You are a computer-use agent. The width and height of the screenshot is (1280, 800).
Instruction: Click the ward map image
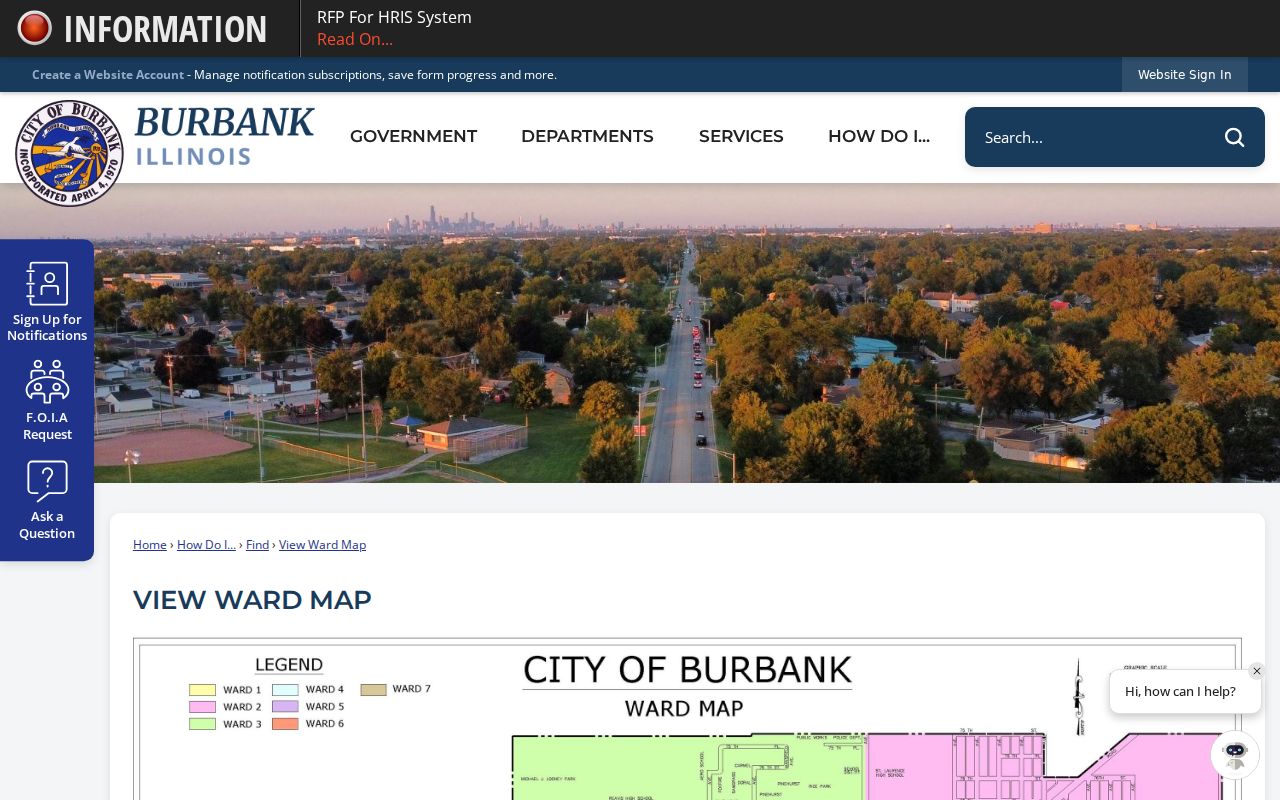click(687, 719)
